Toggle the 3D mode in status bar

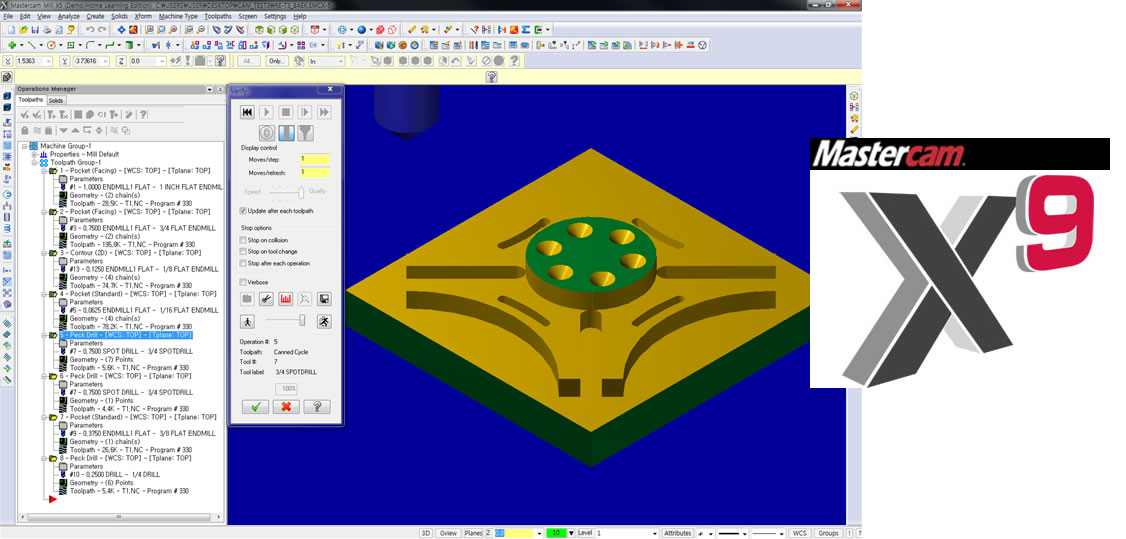pyautogui.click(x=425, y=533)
